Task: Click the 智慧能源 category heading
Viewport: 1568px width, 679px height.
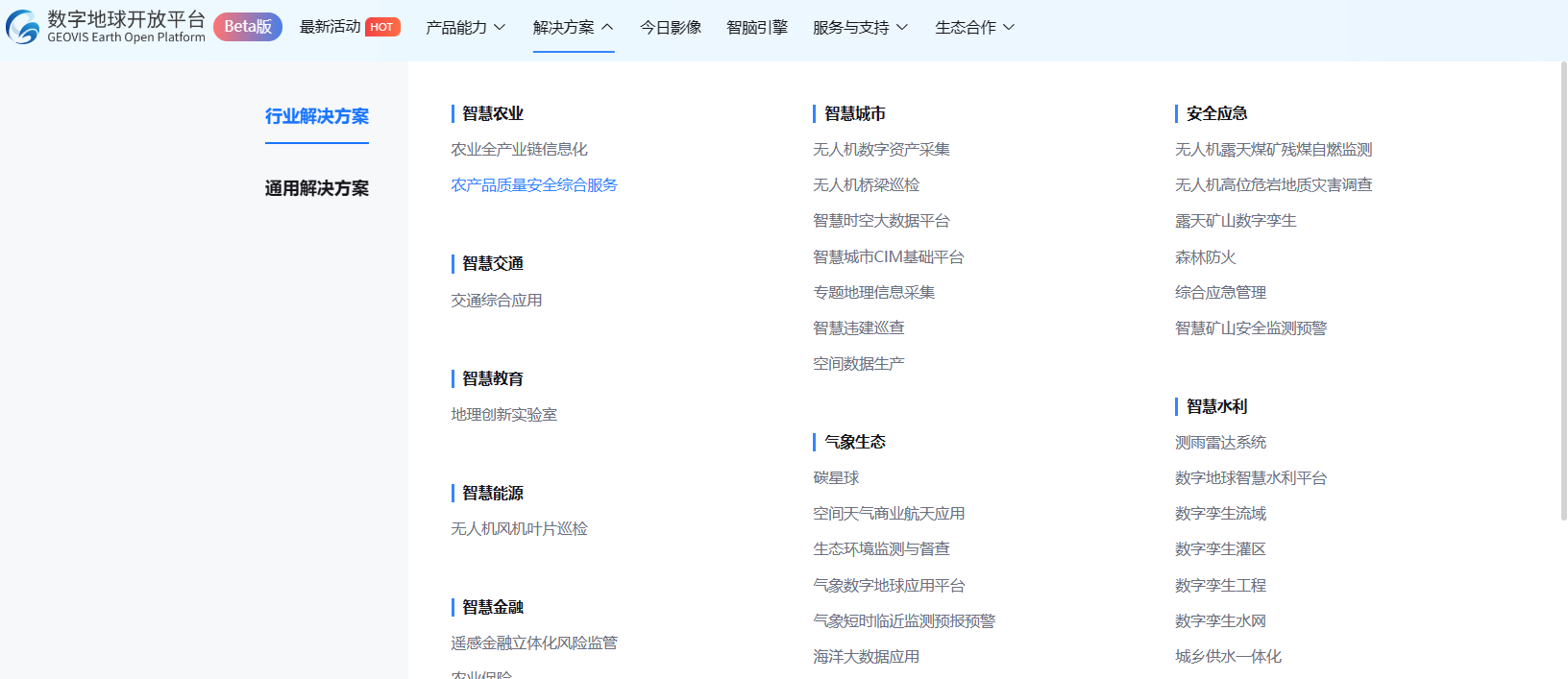Action: click(493, 494)
